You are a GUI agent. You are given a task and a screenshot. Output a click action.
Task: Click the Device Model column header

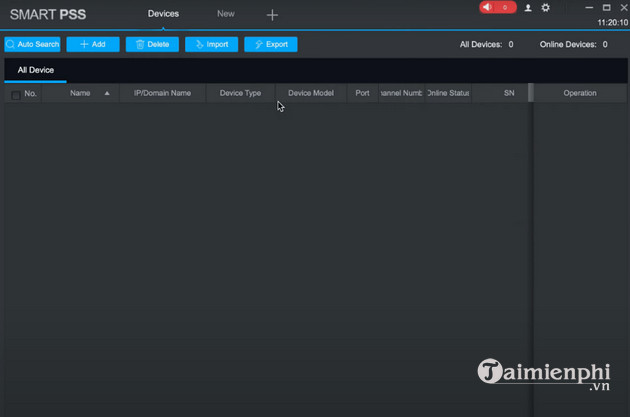(x=310, y=93)
